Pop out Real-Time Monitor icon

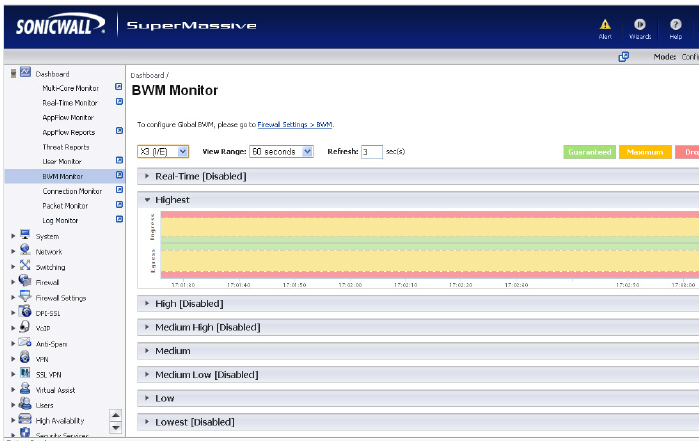119,102
